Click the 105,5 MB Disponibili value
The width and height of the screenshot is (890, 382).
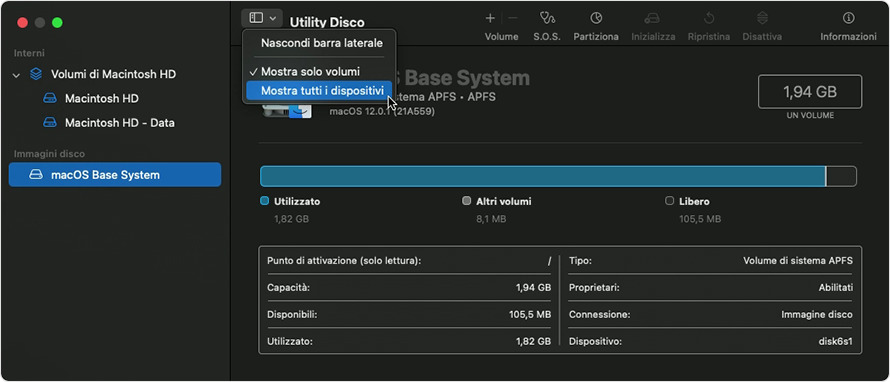(x=530, y=314)
